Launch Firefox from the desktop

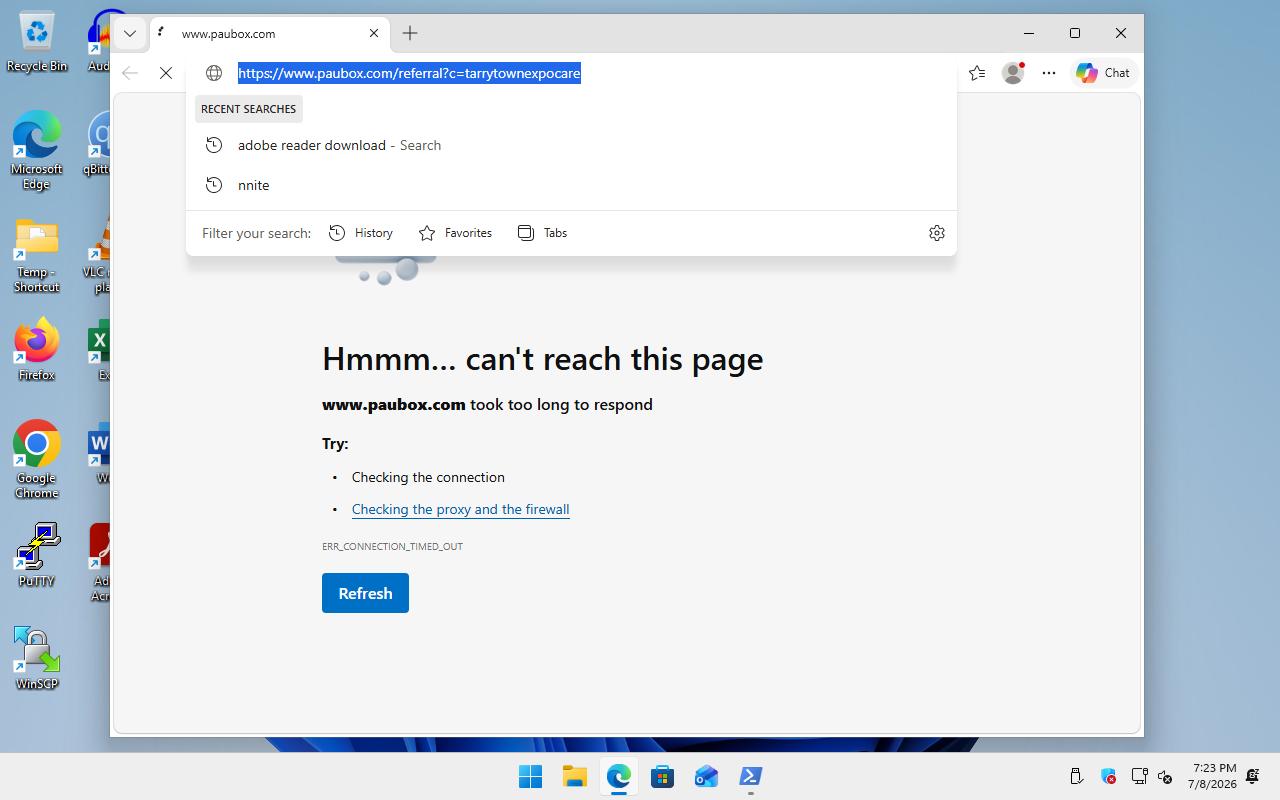pyautogui.click(x=37, y=350)
